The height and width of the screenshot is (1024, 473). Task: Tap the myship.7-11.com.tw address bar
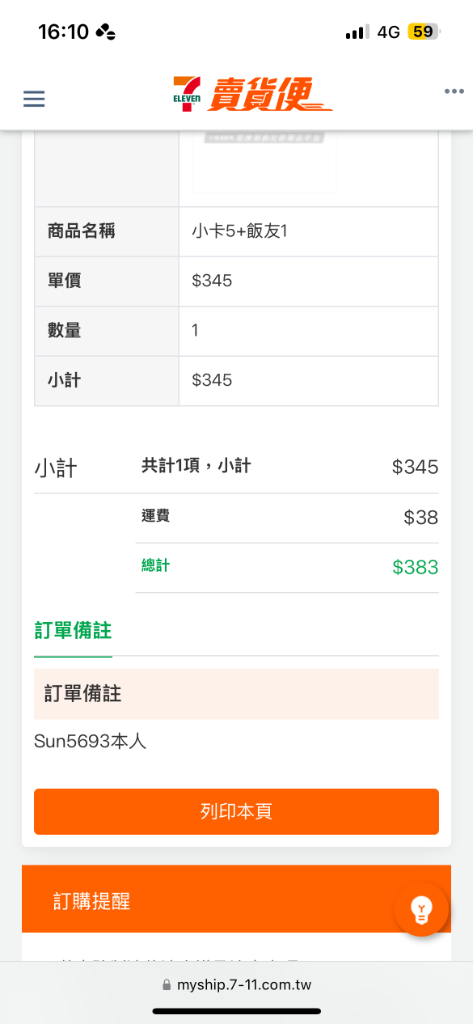236,985
